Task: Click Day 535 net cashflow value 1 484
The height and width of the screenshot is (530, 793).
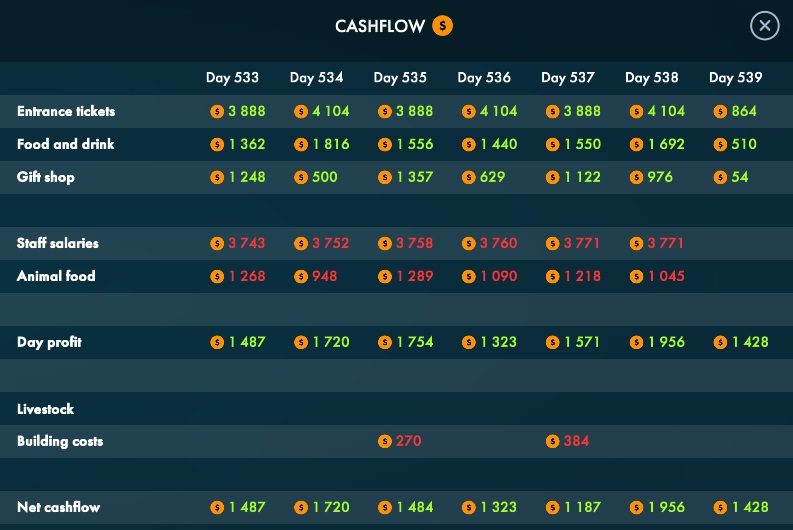Action: pyautogui.click(x=415, y=508)
